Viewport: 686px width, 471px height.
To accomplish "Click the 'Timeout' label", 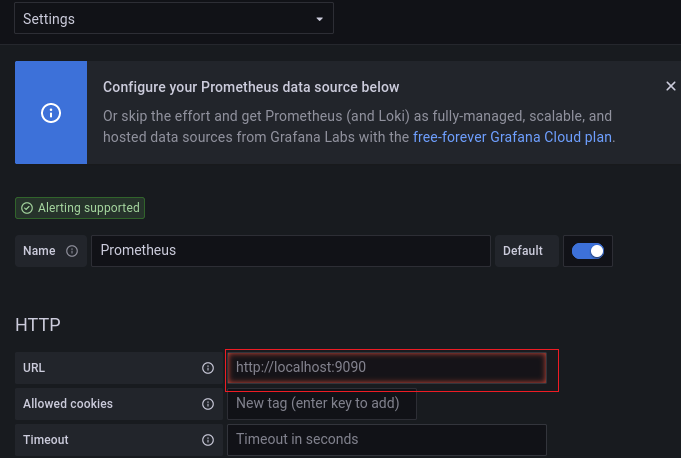I will (46, 440).
